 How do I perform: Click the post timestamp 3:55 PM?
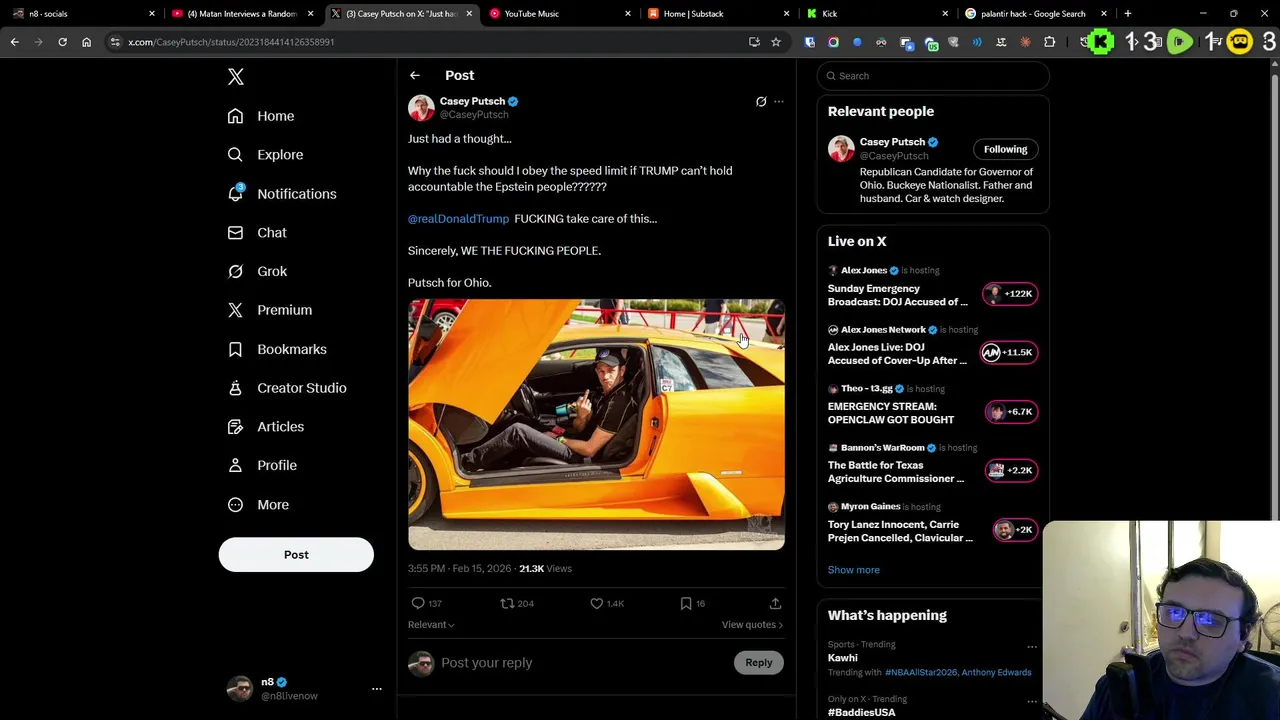pos(459,569)
